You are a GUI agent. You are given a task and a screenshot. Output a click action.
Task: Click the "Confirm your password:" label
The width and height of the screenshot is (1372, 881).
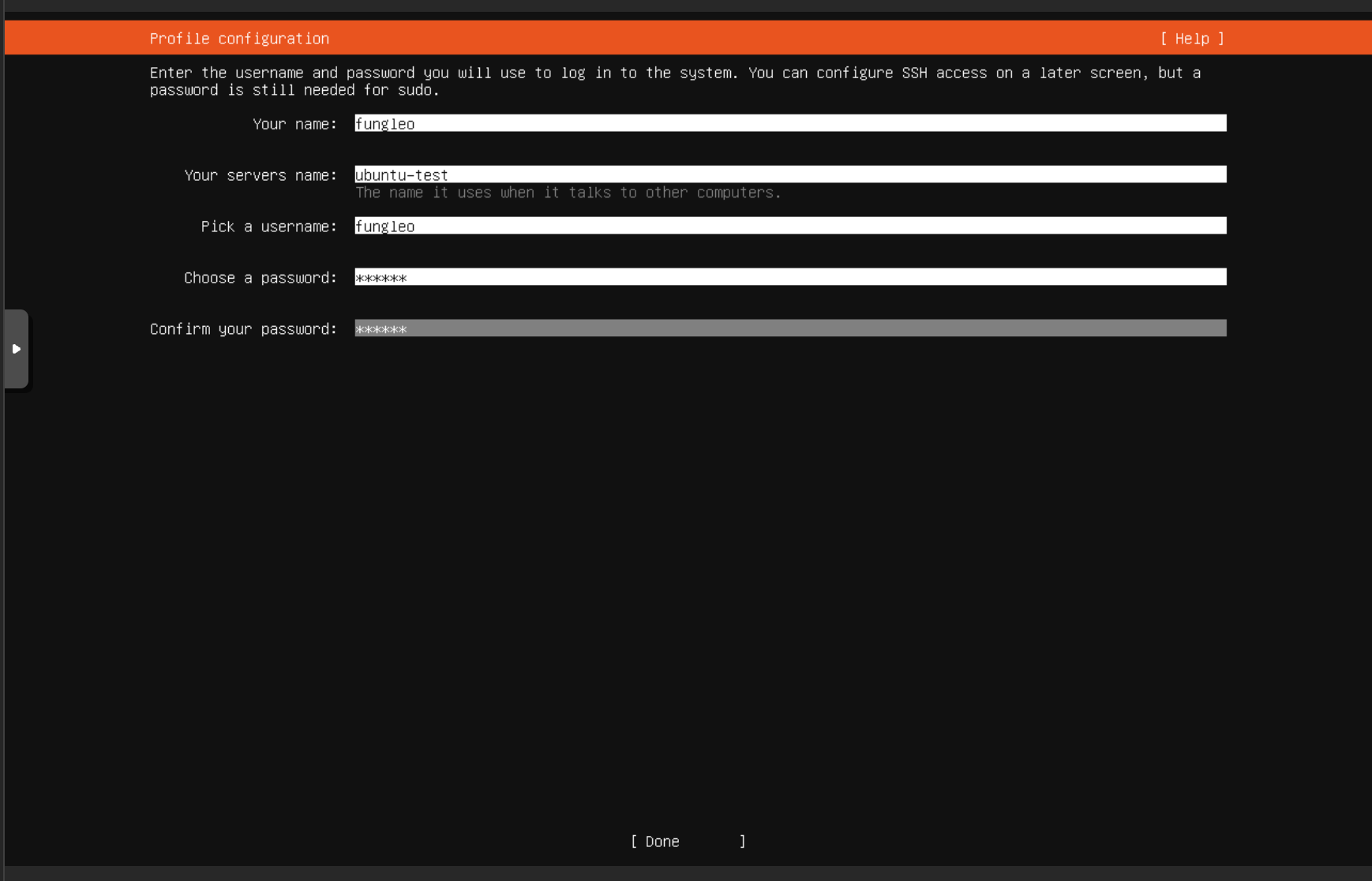[244, 329]
